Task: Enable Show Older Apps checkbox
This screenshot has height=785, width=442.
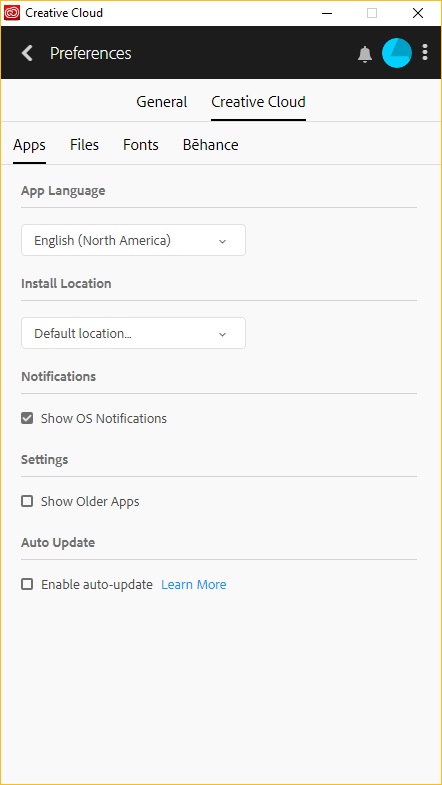Action: click(27, 501)
